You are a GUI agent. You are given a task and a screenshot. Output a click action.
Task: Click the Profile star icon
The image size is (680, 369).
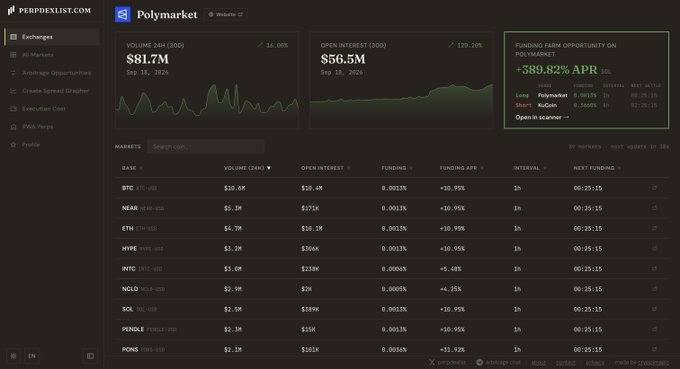point(13,144)
